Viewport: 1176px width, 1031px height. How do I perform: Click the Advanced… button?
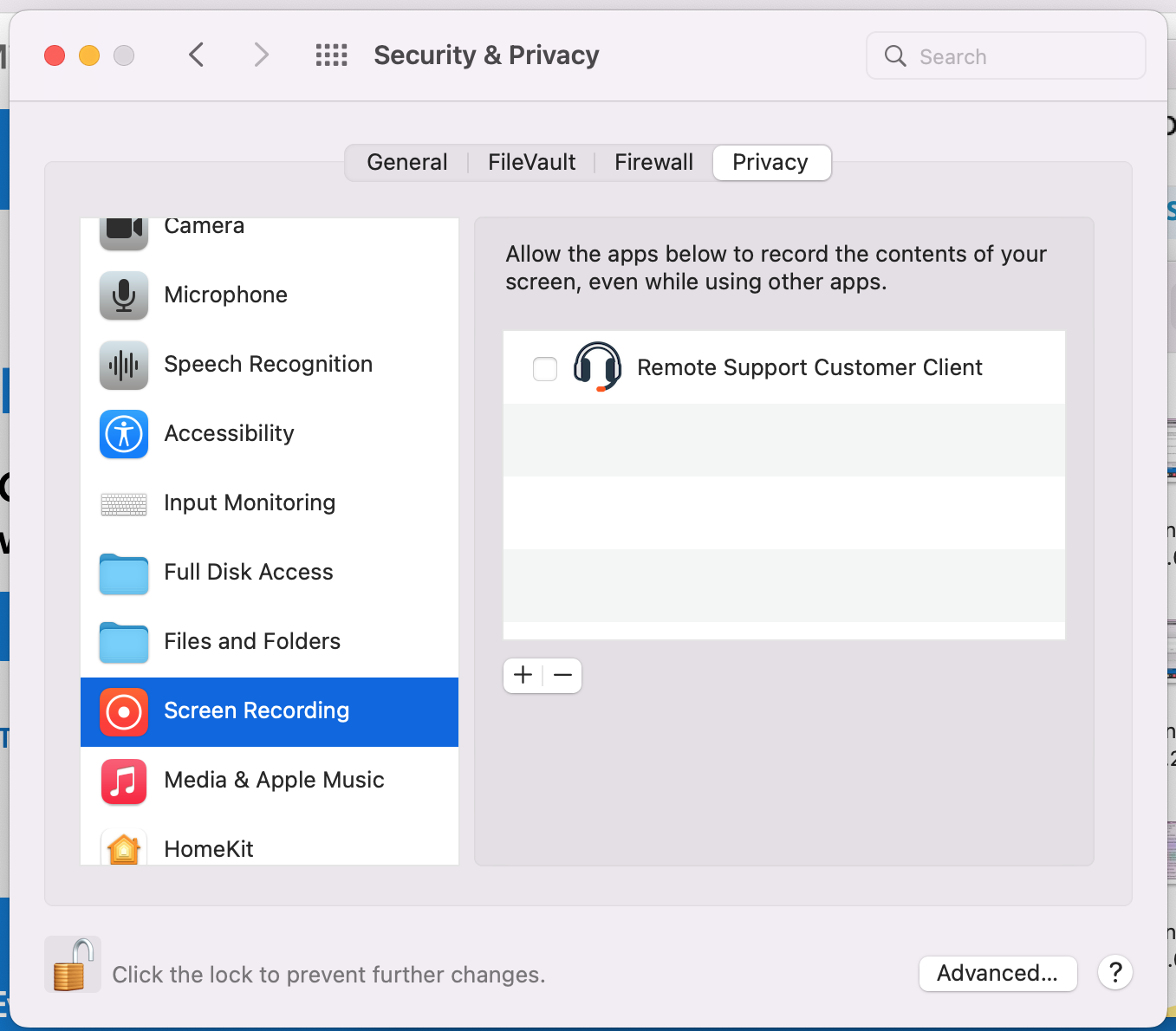(x=997, y=973)
